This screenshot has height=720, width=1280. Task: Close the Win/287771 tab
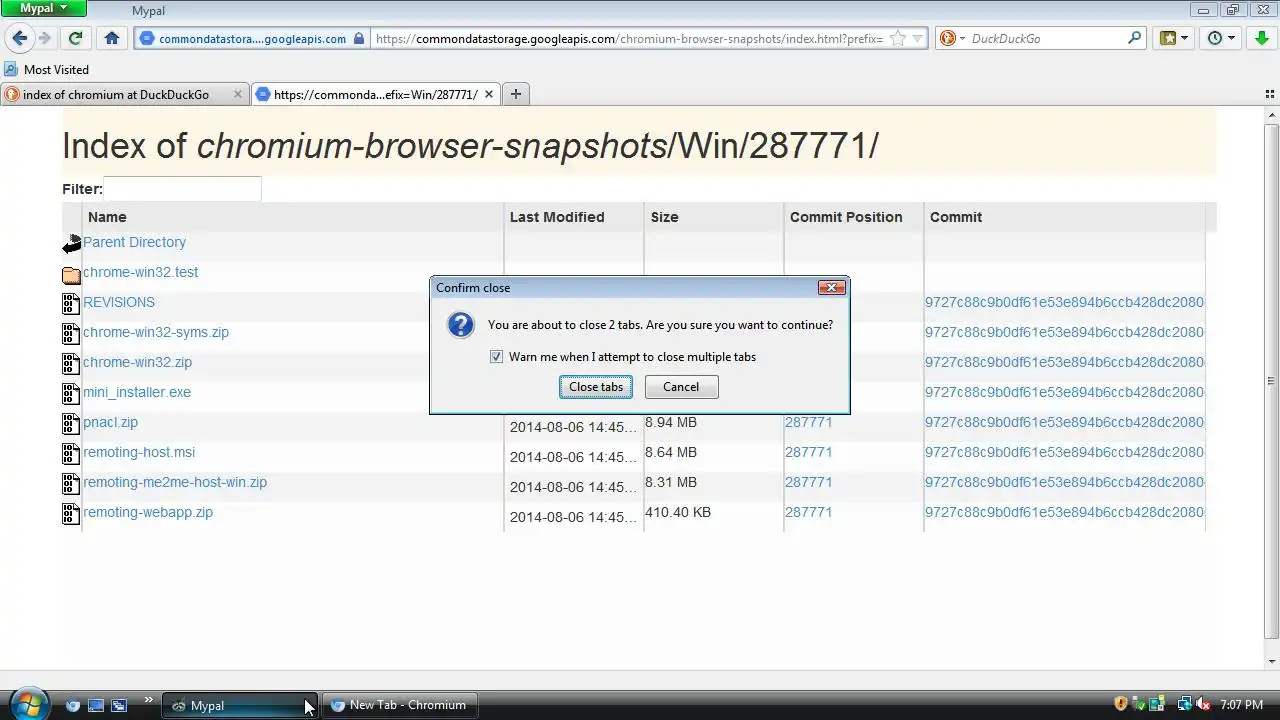[x=489, y=94]
